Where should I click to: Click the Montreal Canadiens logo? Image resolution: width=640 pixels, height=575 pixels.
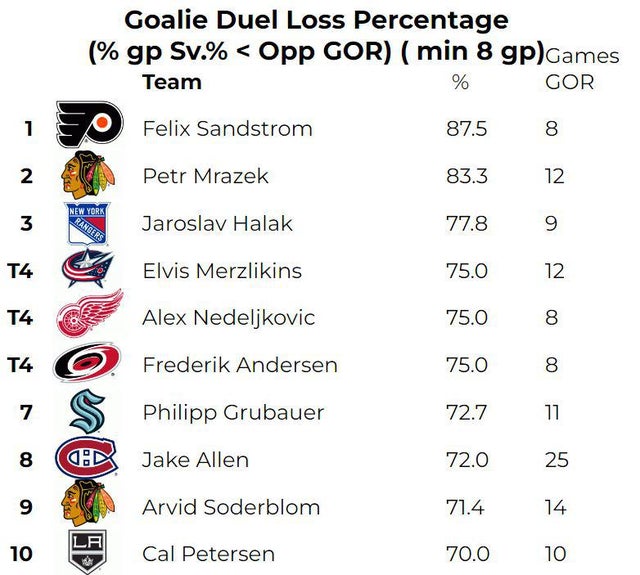[88, 459]
